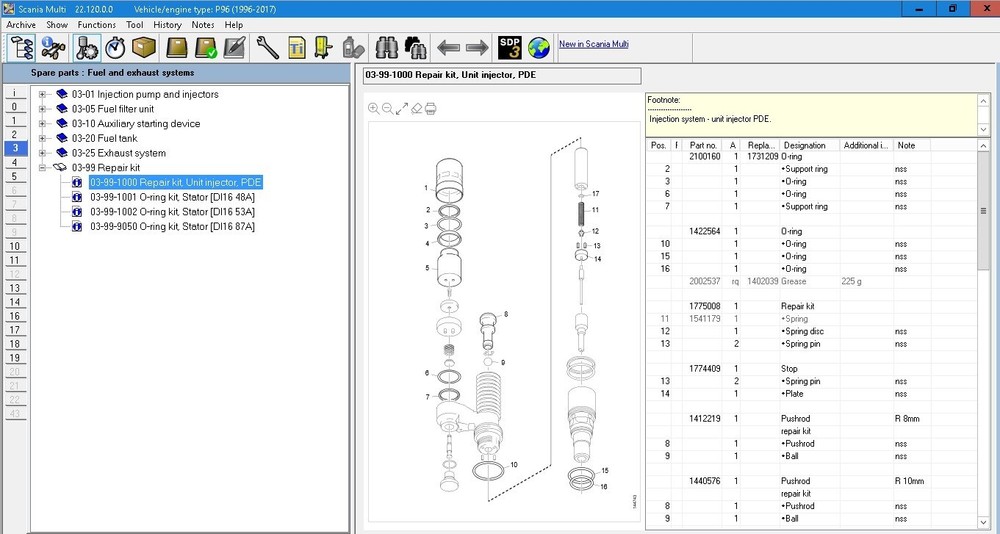Click the parts list scroll down arrow
This screenshot has height=534, width=1000.
pos(983,522)
